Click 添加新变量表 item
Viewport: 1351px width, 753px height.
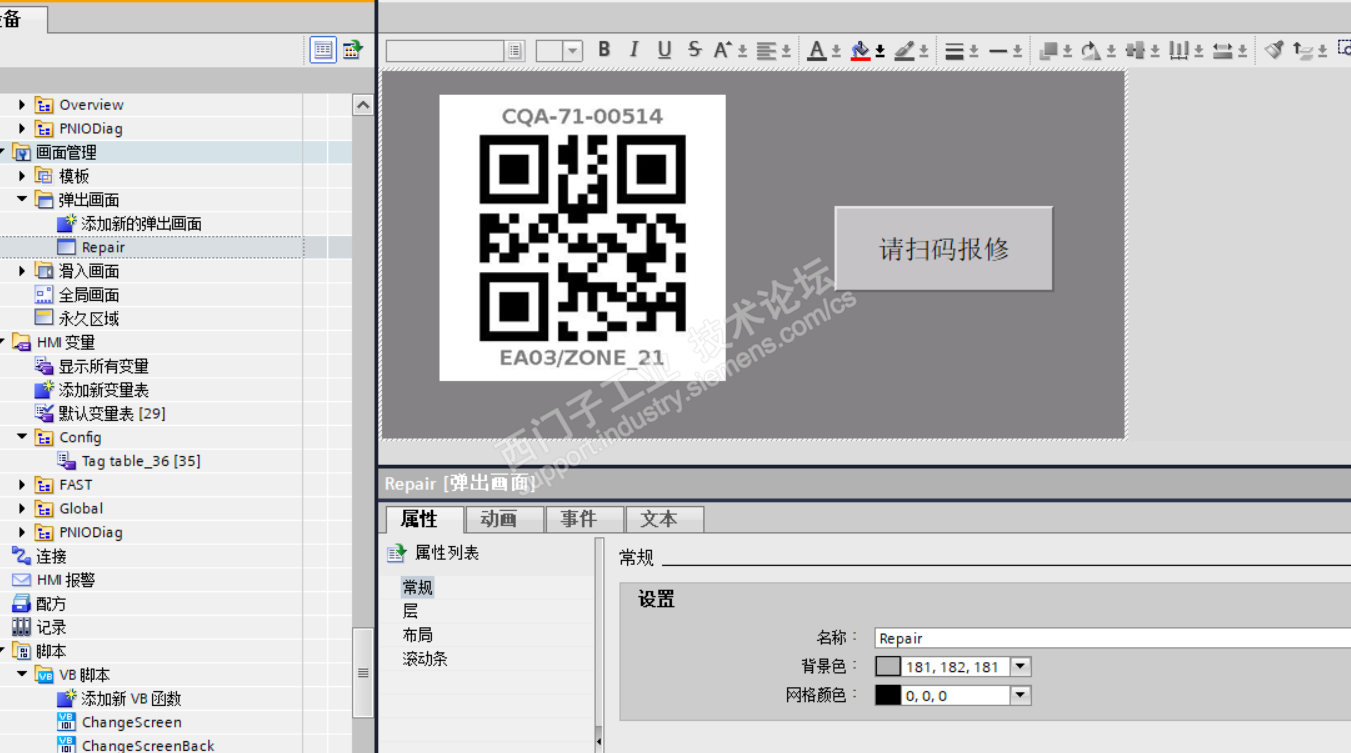click(x=104, y=390)
